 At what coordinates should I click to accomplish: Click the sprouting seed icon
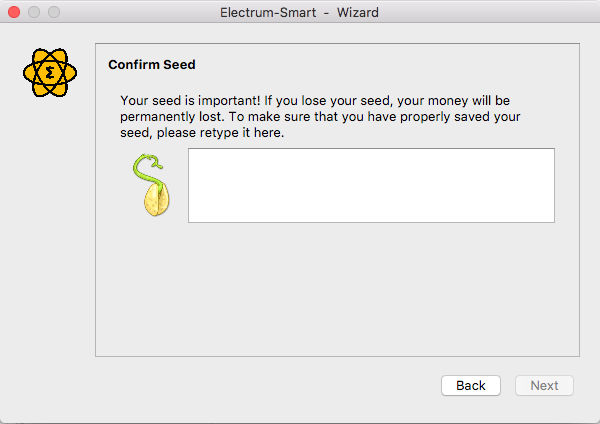tap(151, 185)
